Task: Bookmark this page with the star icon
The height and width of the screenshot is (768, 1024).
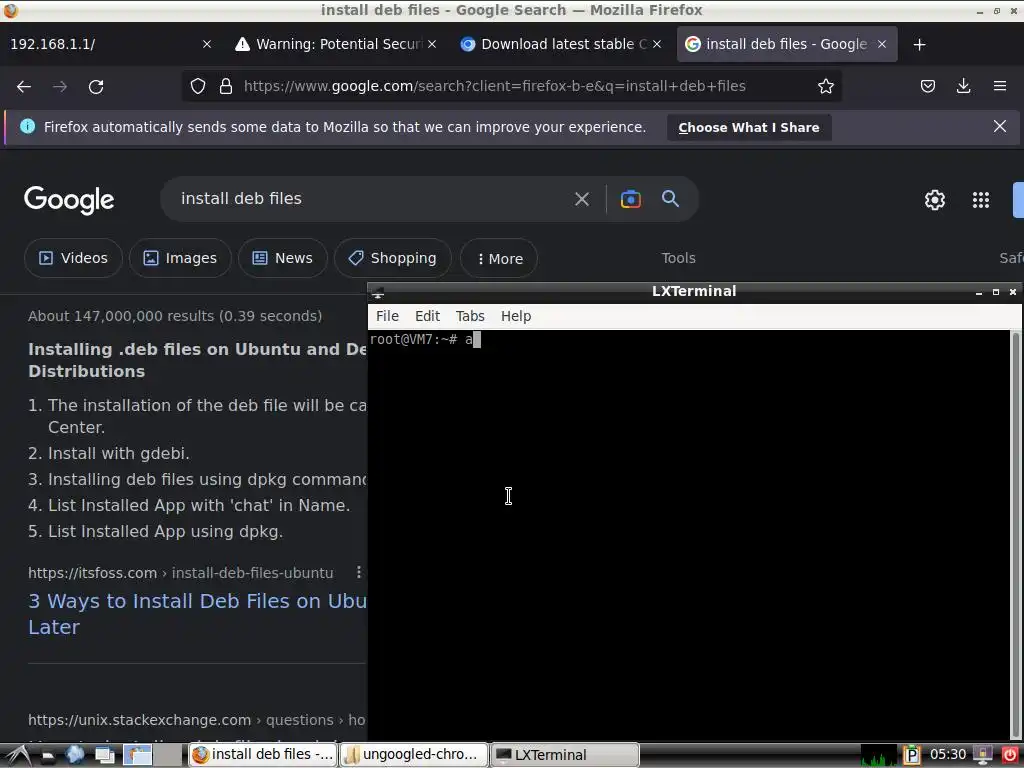Action: pos(825,86)
